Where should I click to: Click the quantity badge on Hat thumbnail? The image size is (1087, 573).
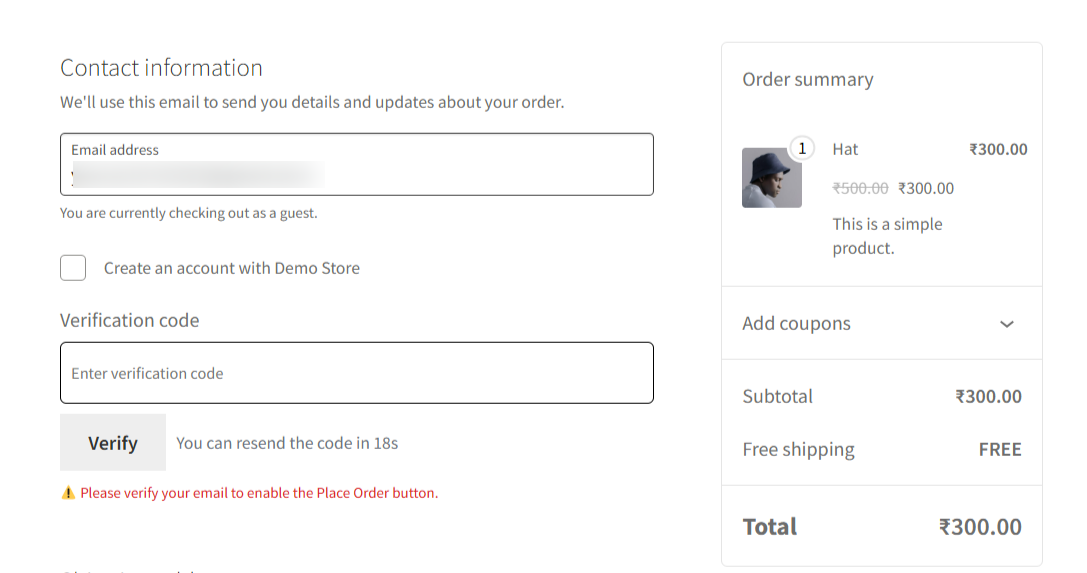click(x=801, y=149)
